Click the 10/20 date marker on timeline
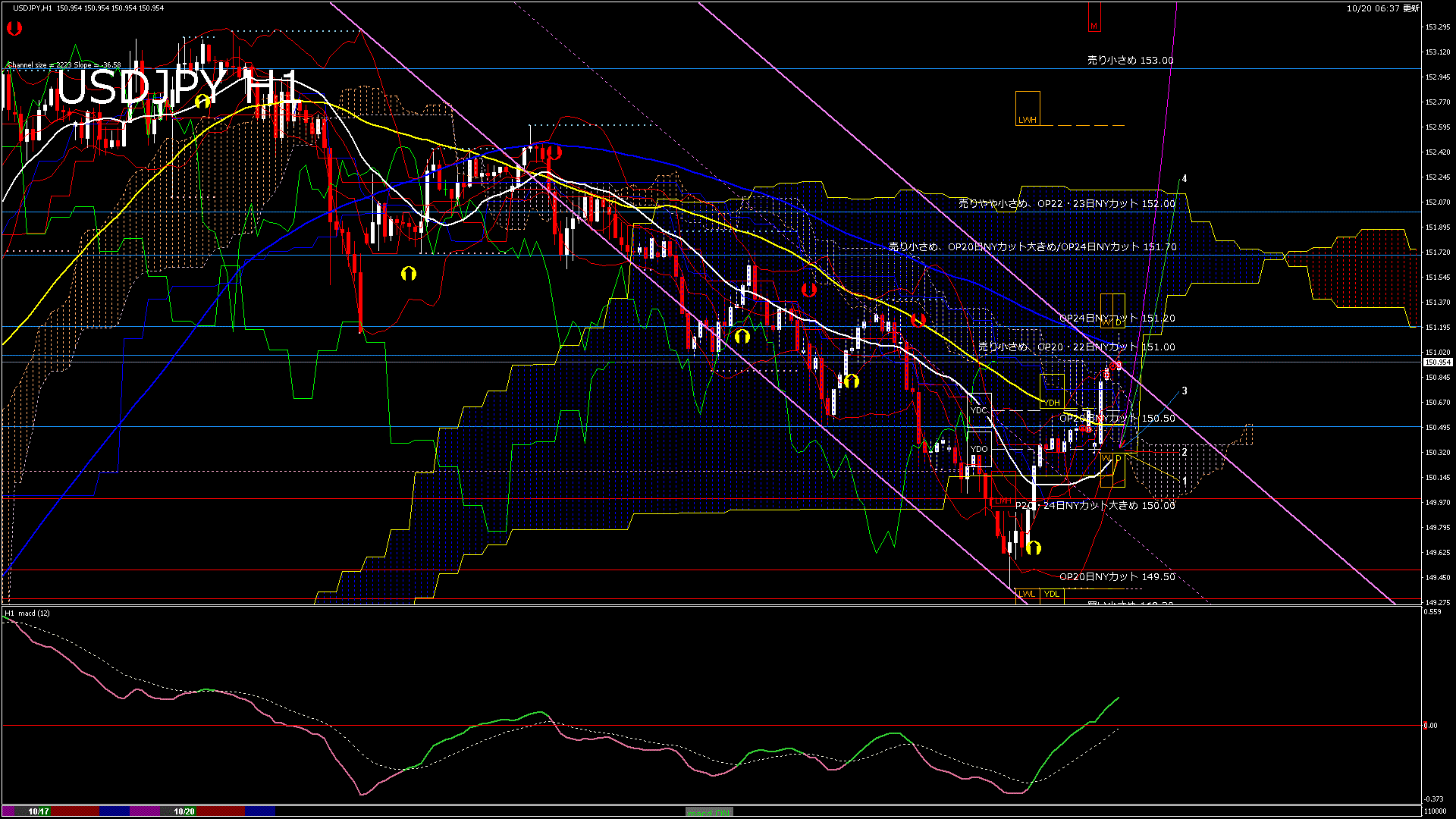 184,811
